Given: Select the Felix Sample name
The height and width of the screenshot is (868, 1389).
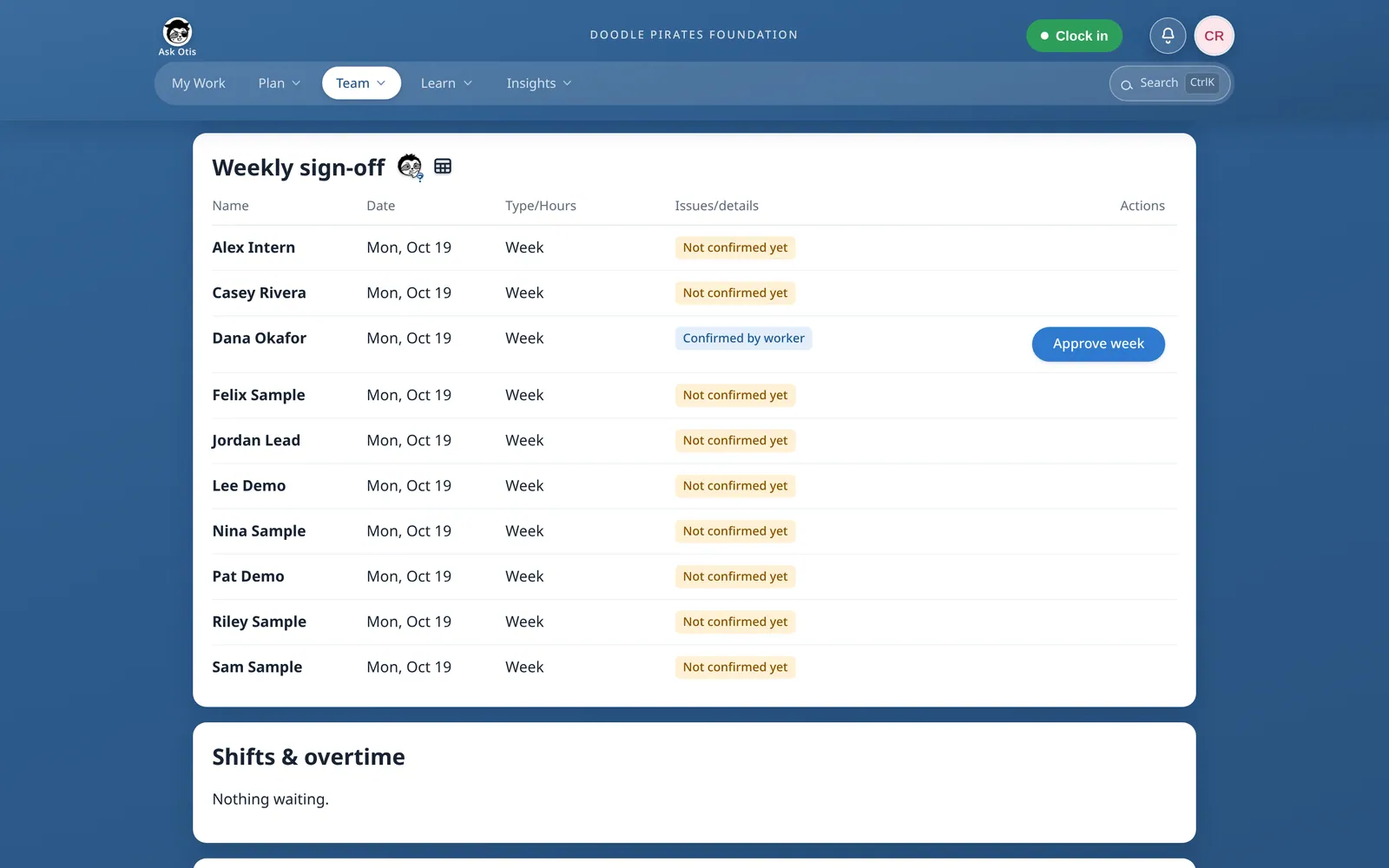Looking at the screenshot, I should pos(259,395).
